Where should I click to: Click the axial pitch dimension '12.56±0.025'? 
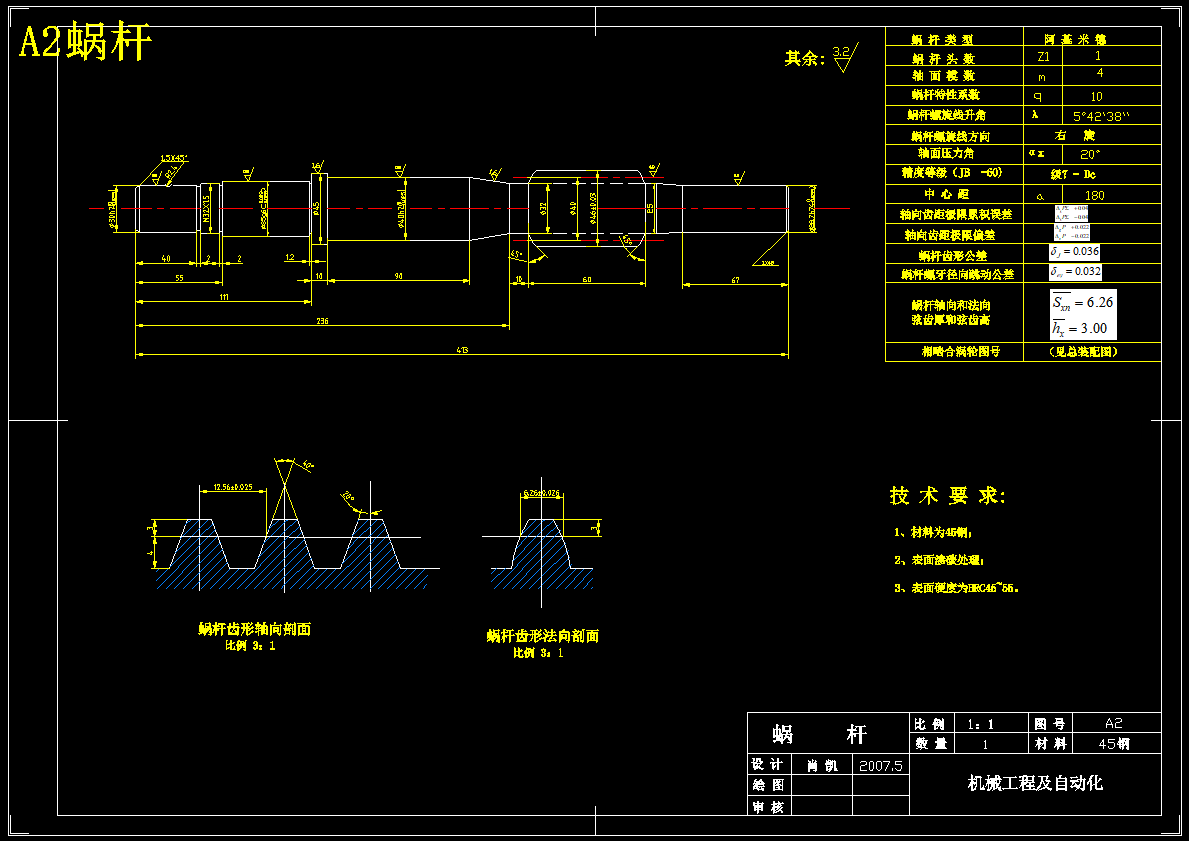233,487
